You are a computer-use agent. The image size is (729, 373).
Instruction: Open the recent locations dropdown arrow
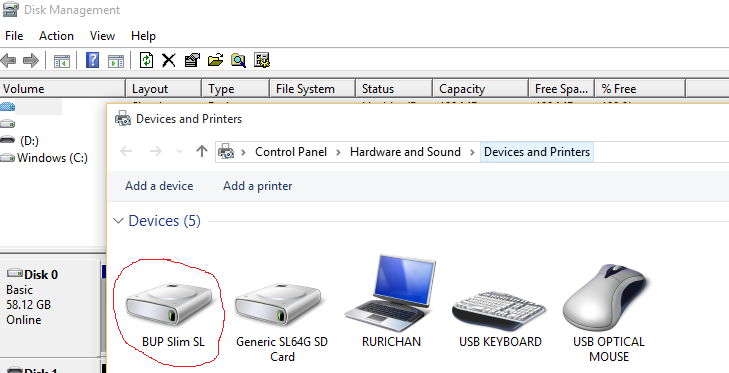click(x=179, y=152)
